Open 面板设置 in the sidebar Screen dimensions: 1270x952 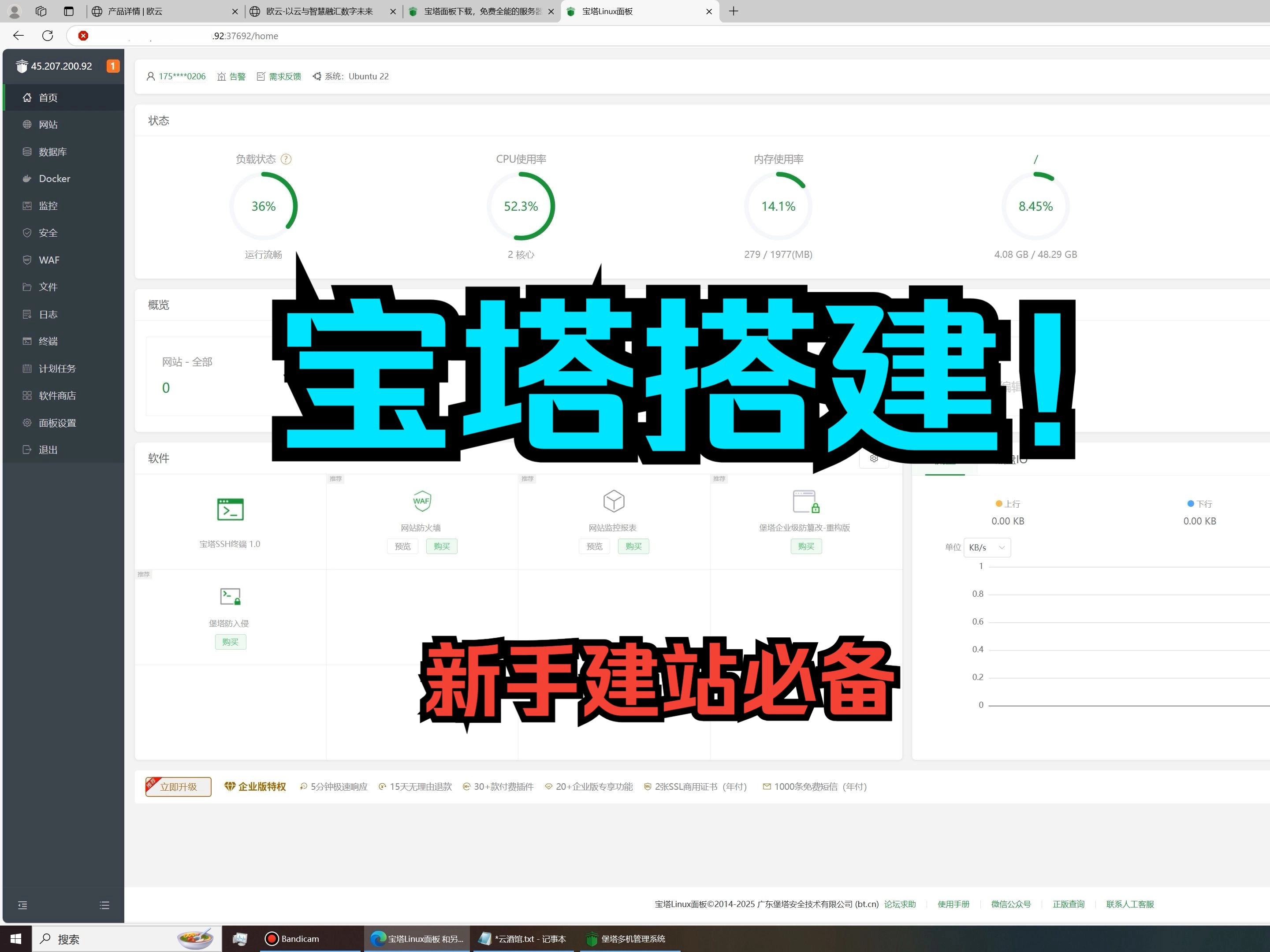point(63,423)
